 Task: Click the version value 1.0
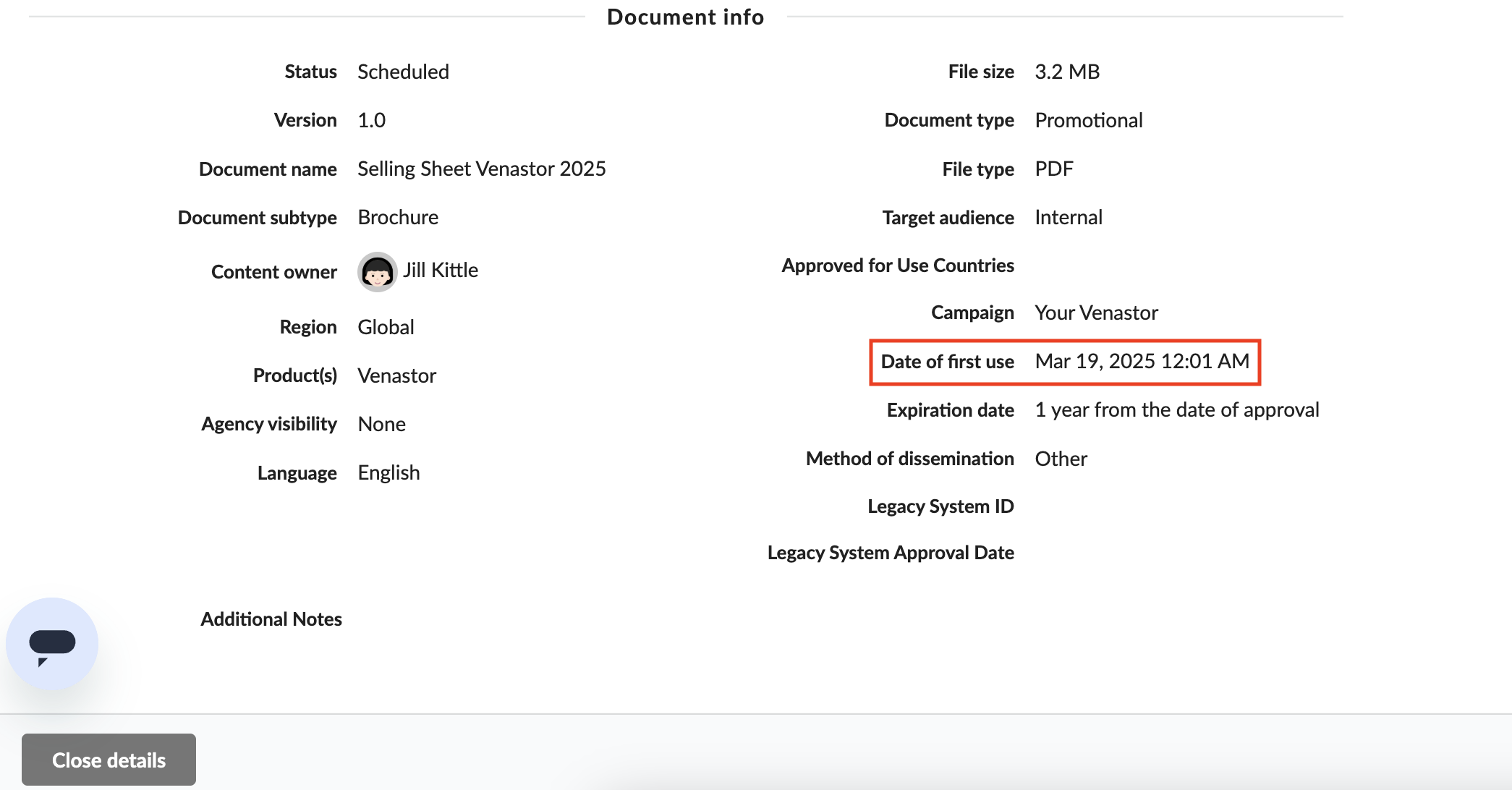click(371, 120)
